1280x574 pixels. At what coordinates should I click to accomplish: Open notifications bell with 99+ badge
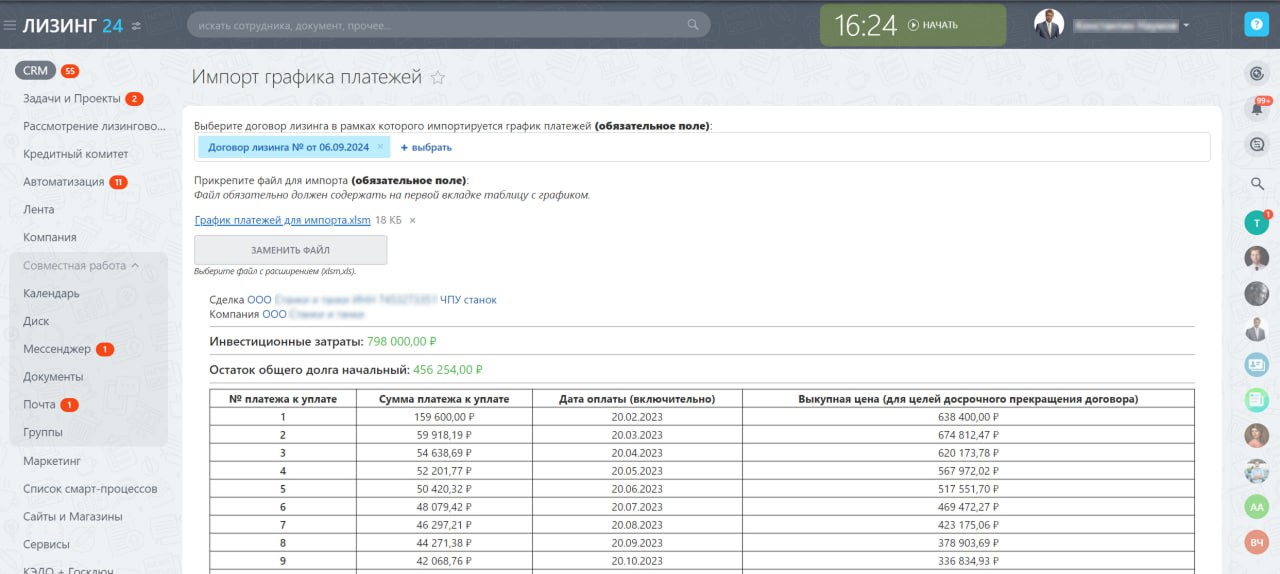(1257, 109)
